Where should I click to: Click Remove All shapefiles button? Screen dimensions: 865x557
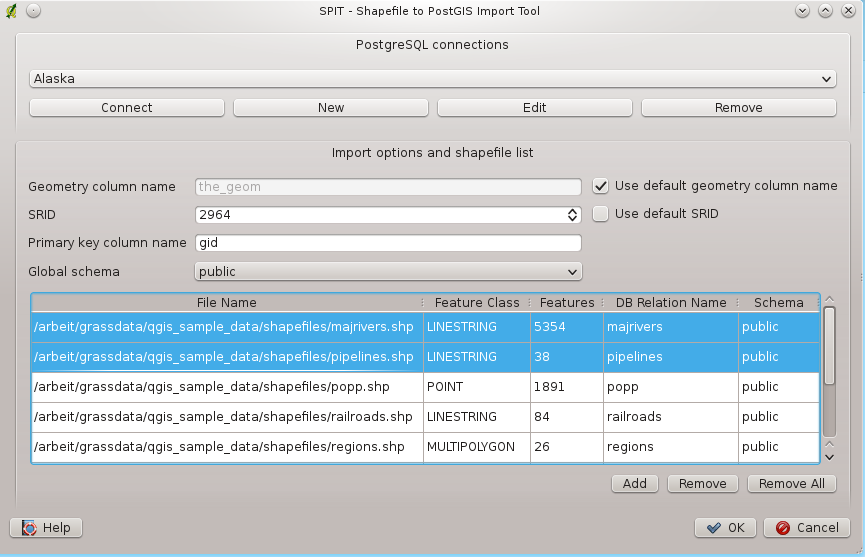791,483
